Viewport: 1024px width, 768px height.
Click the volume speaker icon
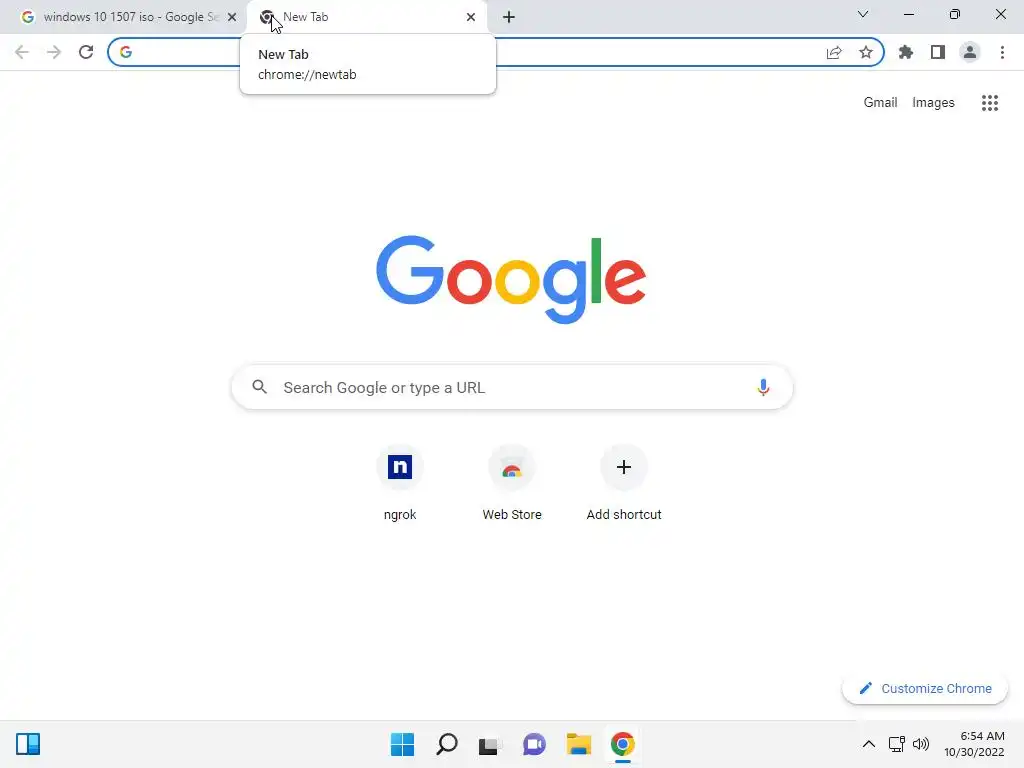tap(921, 744)
